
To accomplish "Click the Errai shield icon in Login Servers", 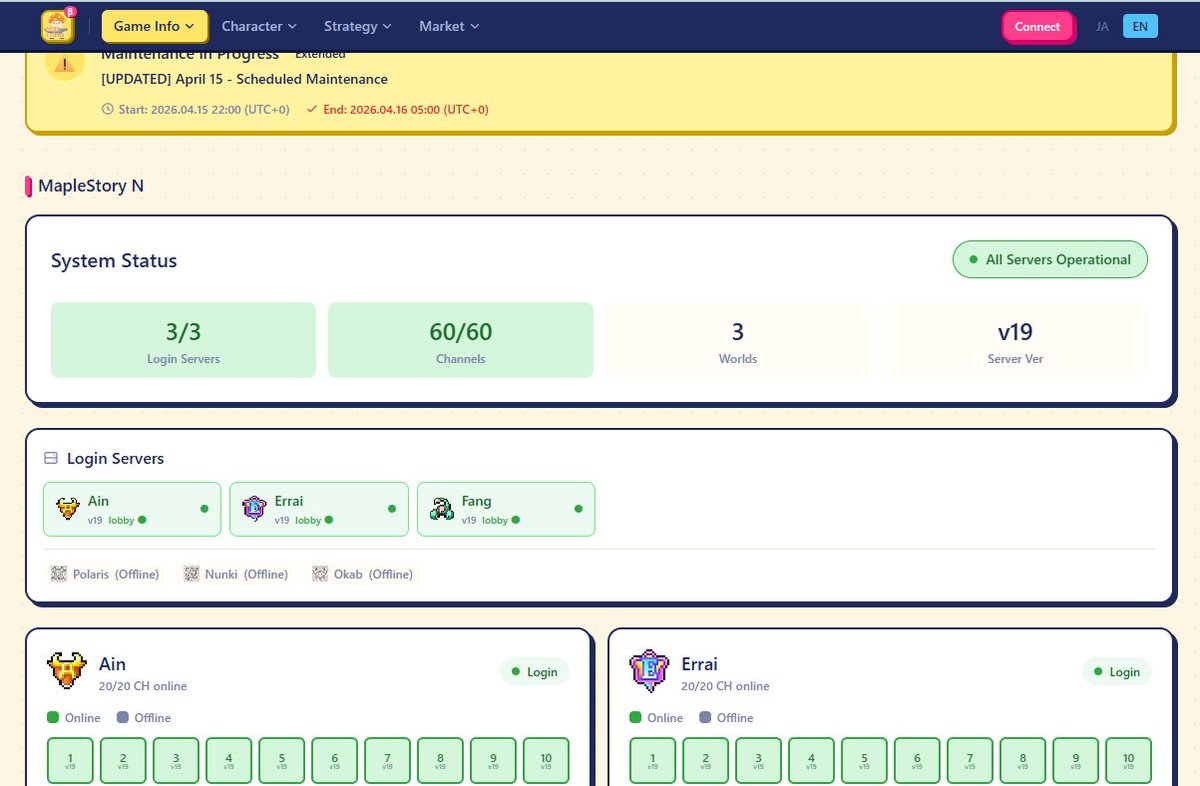I will (x=255, y=509).
